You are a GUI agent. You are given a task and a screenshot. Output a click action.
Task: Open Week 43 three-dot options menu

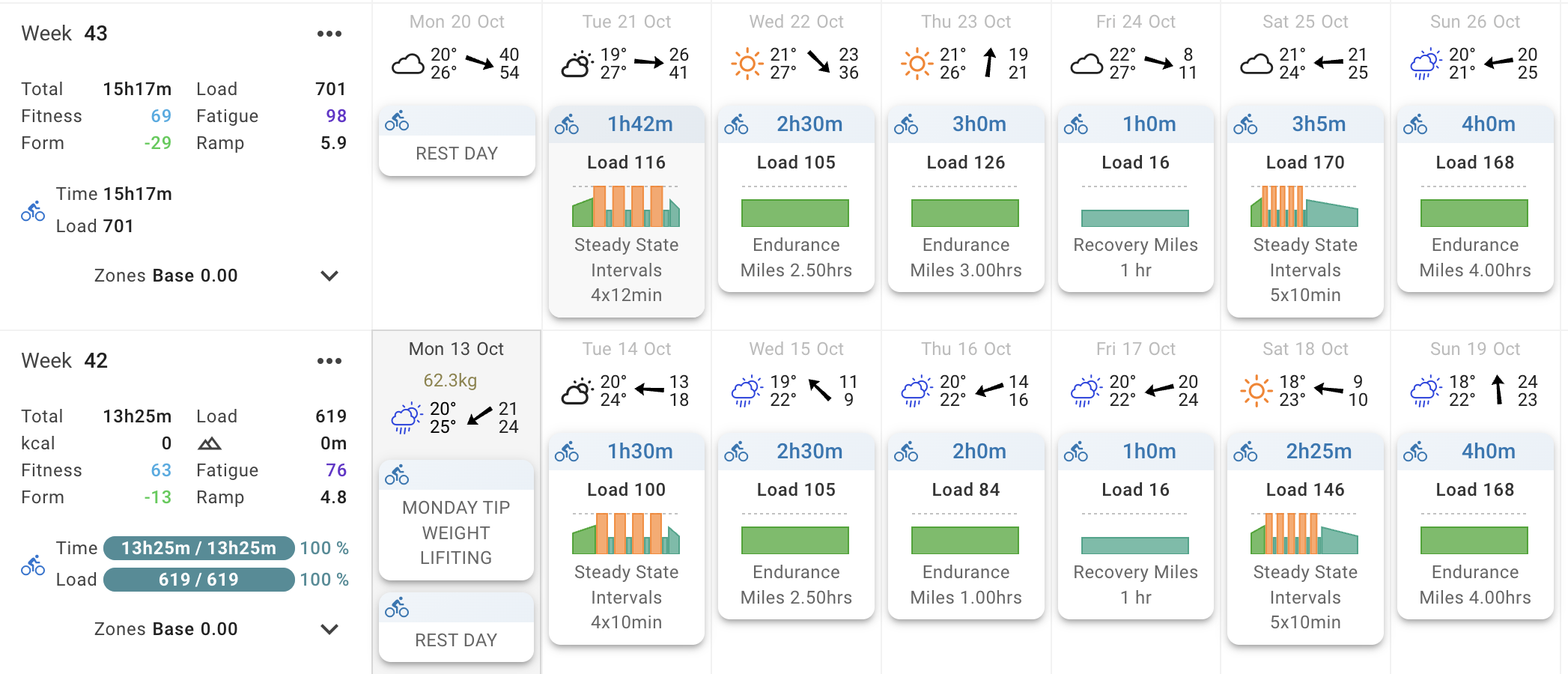click(329, 34)
